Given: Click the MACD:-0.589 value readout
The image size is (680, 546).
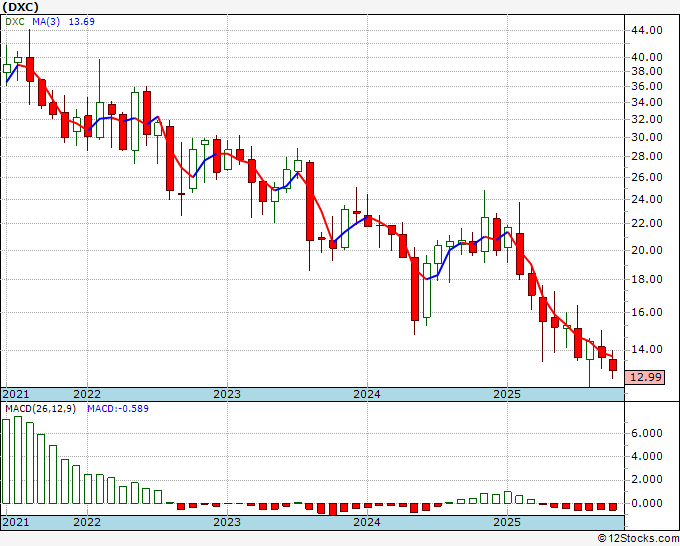Looking at the screenshot, I should 118,409.
